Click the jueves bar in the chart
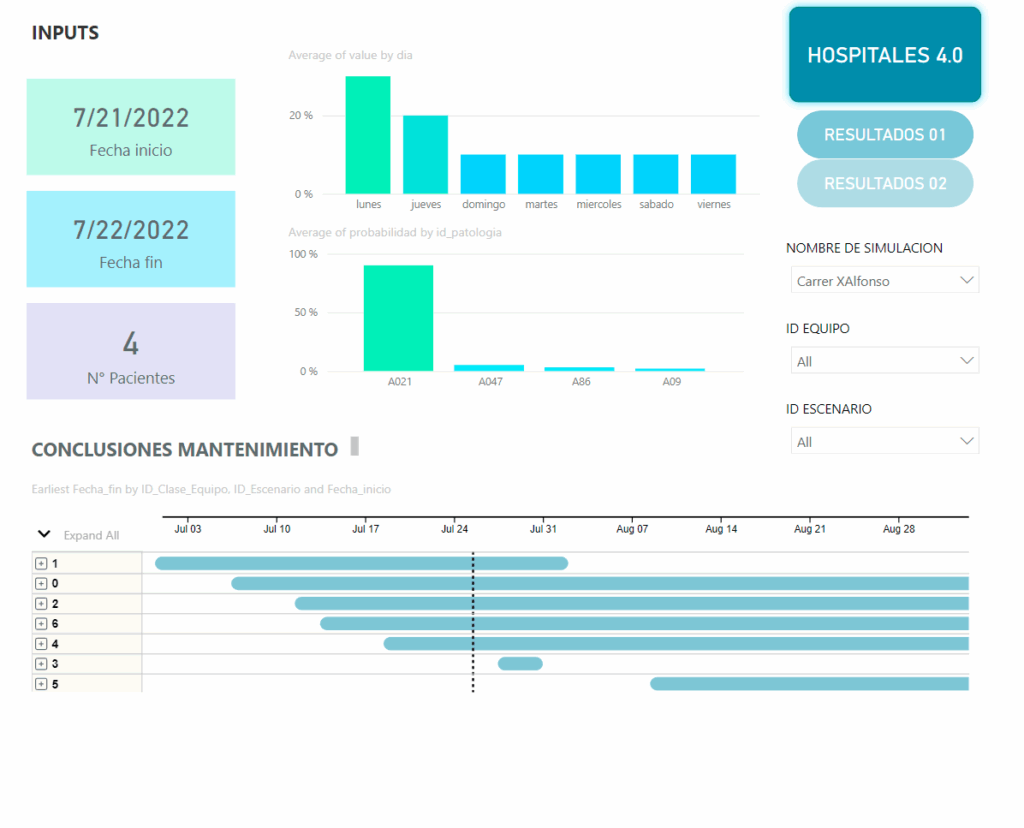Viewport: 1024px width, 828px height. coord(425,155)
